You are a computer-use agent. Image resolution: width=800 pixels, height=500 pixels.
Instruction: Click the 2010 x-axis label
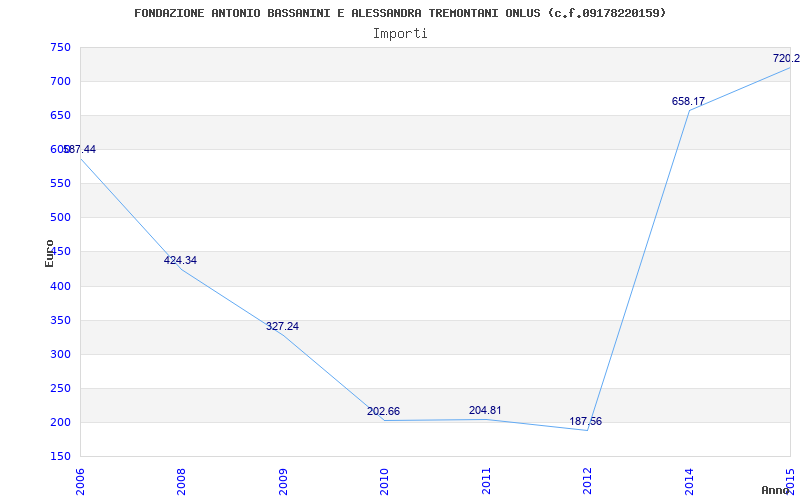[384, 482]
